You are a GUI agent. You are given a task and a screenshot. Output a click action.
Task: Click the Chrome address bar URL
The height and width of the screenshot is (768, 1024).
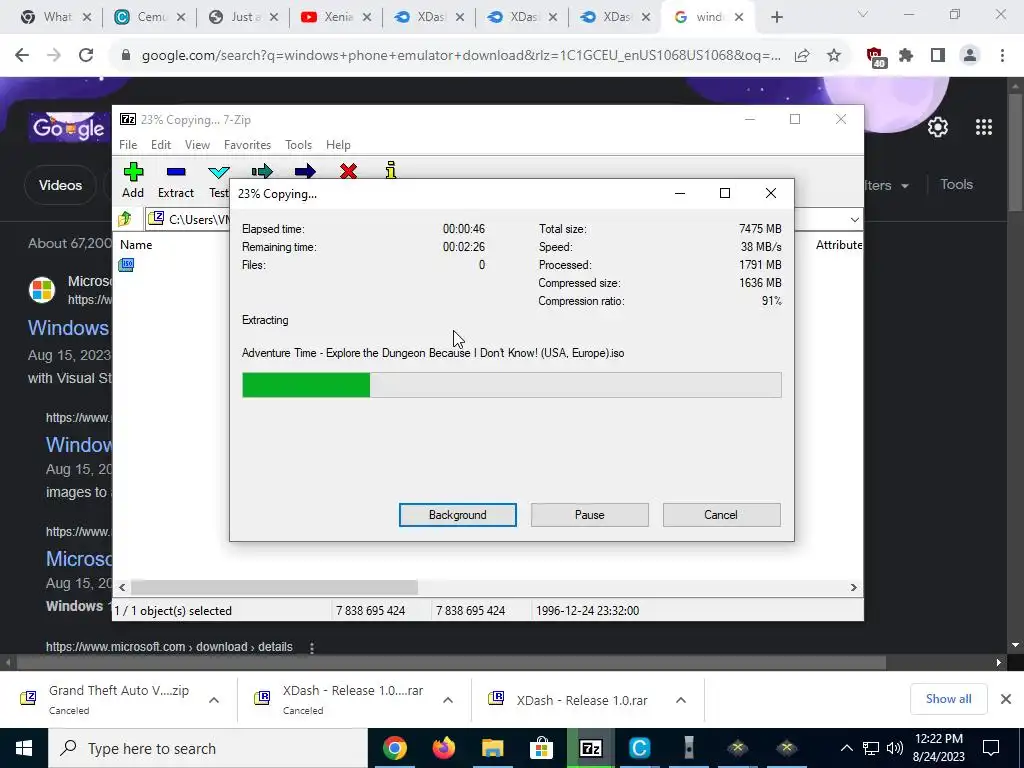click(x=461, y=56)
